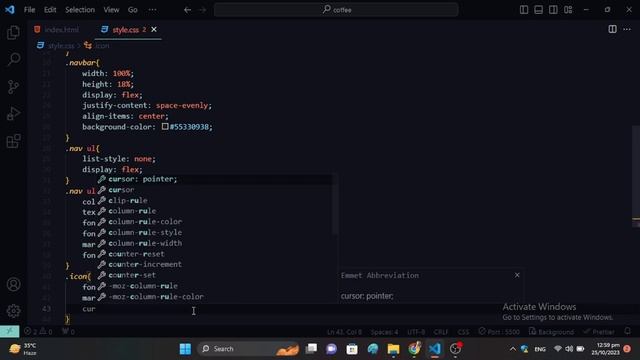
Task: Click the Port: 5500 Live Server indicator
Action: tap(499, 331)
